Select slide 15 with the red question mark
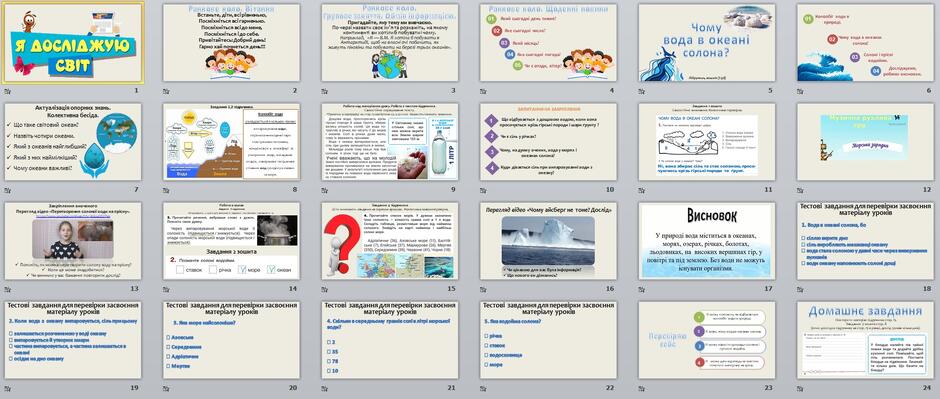The height and width of the screenshot is (399, 940). pyautogui.click(x=390, y=240)
